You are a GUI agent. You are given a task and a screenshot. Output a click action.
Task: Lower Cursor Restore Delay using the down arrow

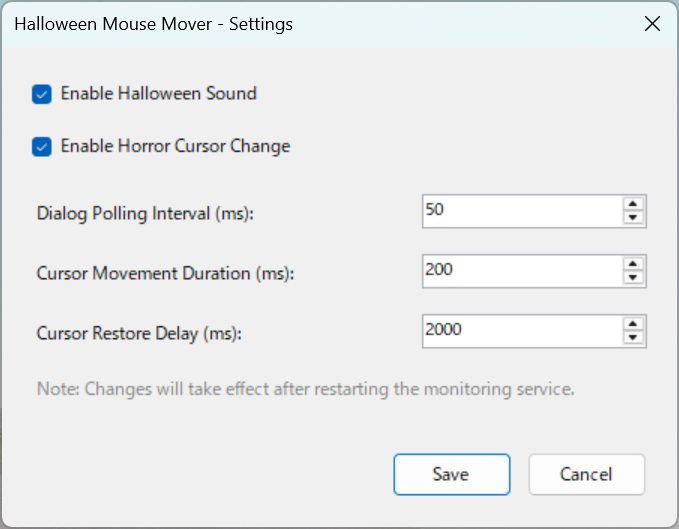[632, 337]
